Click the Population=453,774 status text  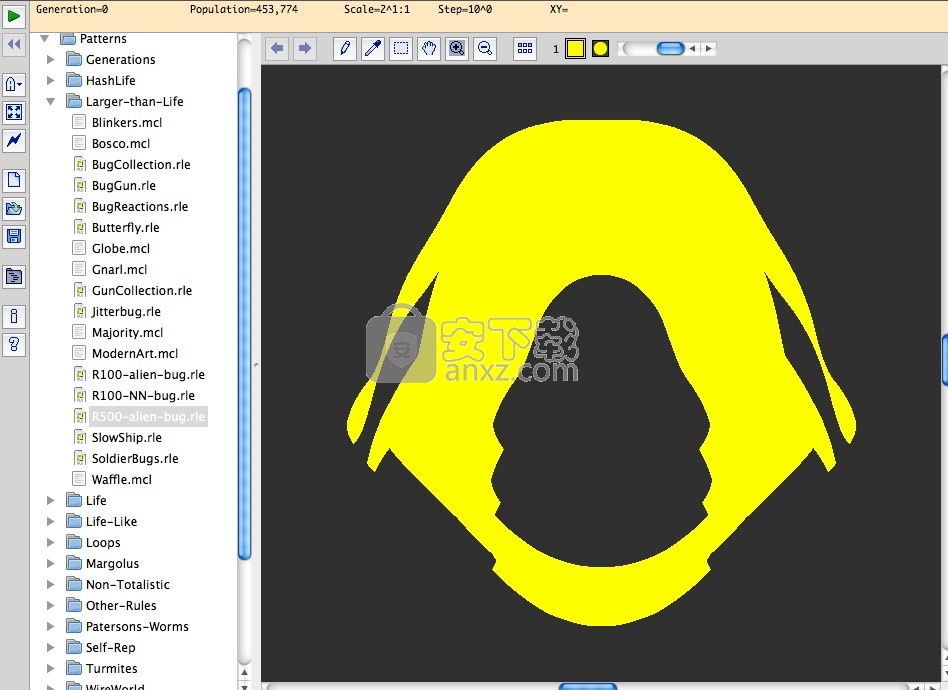[244, 9]
